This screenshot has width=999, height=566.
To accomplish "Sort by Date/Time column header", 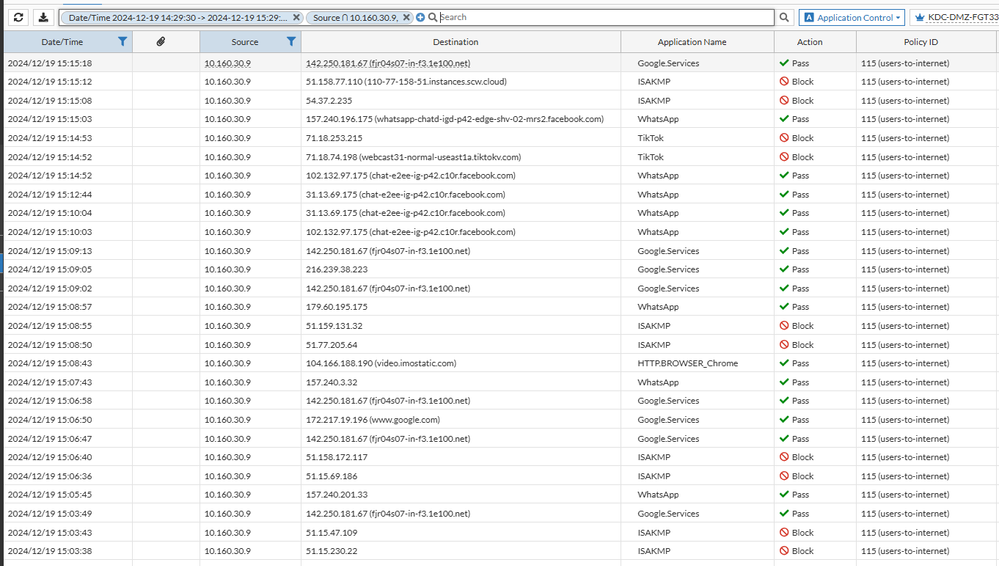I will 62,42.
